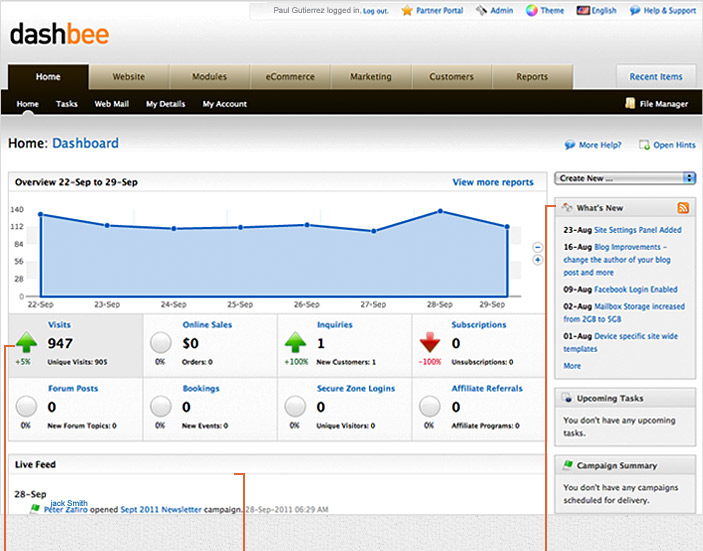Open Web Mail in the sub navigation
This screenshot has width=703, height=551.
pos(112,104)
